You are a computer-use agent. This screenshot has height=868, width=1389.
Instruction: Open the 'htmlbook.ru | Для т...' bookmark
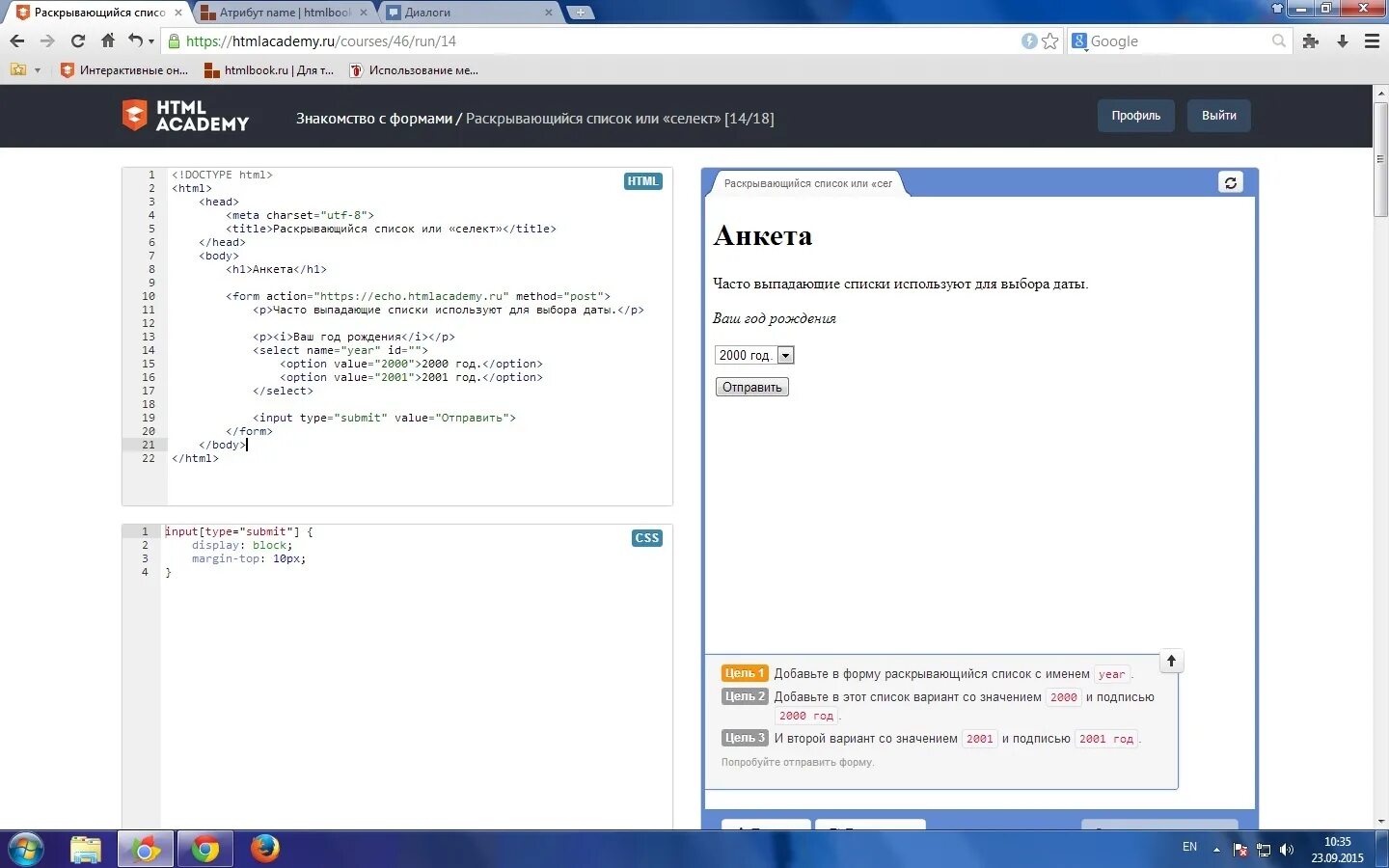(x=269, y=70)
